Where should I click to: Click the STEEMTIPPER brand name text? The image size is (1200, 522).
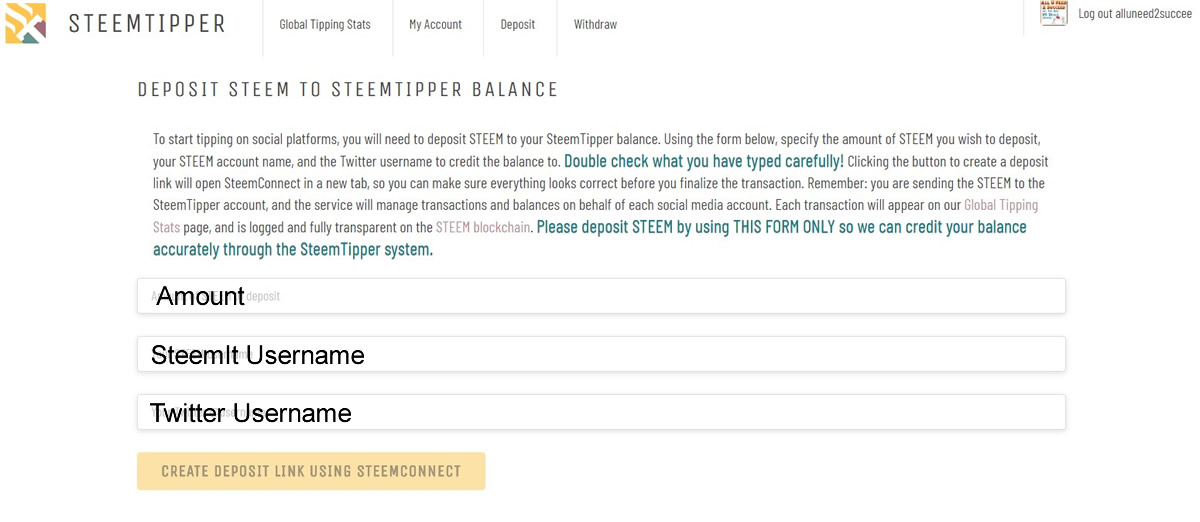pyautogui.click(x=147, y=24)
